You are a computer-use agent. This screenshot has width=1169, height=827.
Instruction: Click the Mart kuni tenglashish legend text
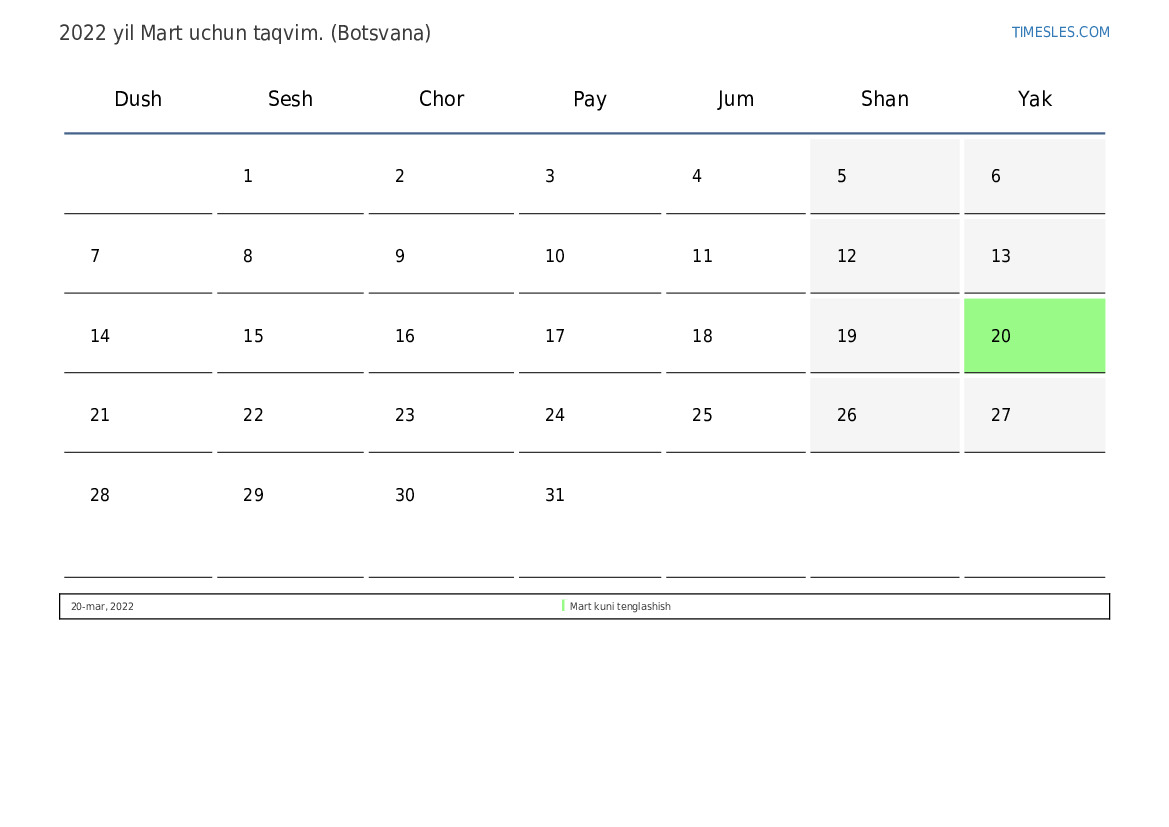point(620,607)
